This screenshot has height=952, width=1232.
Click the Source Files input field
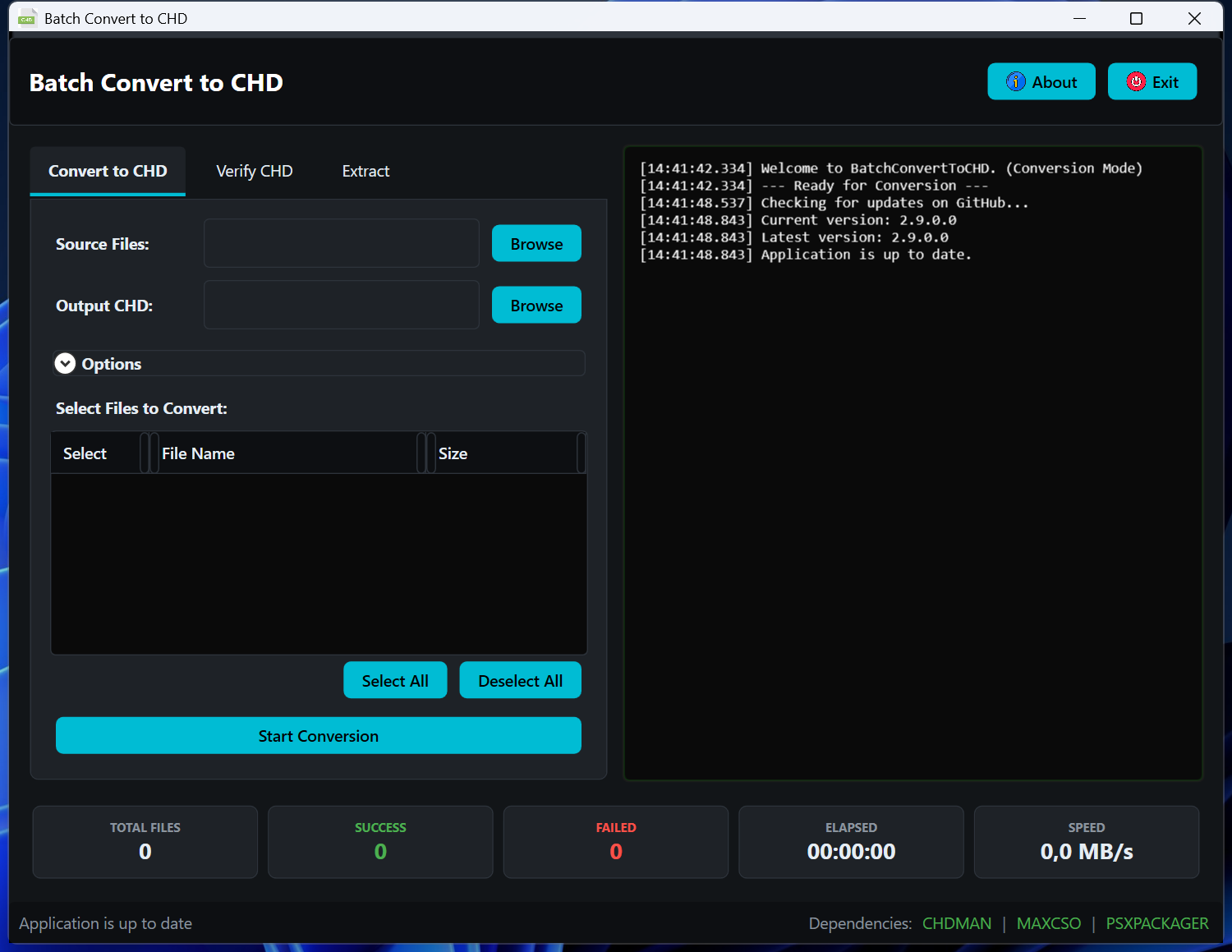point(342,243)
